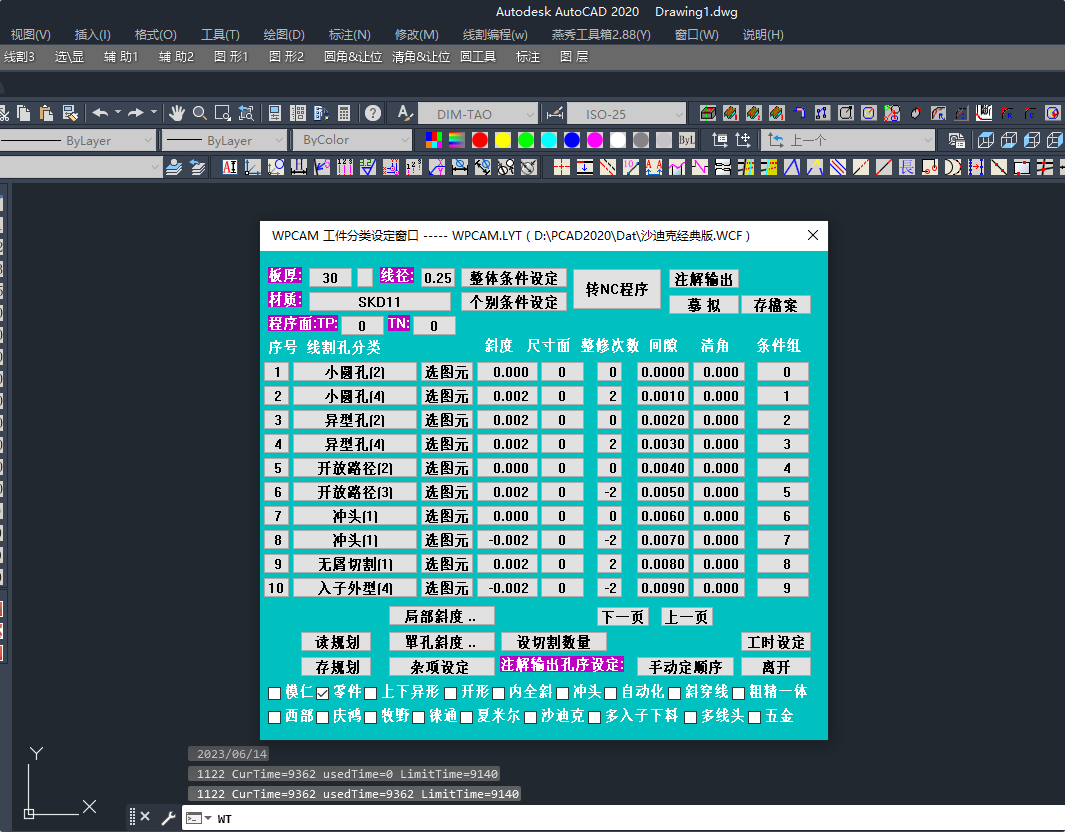
Task: Open the 标注(N) menu
Action: point(350,35)
